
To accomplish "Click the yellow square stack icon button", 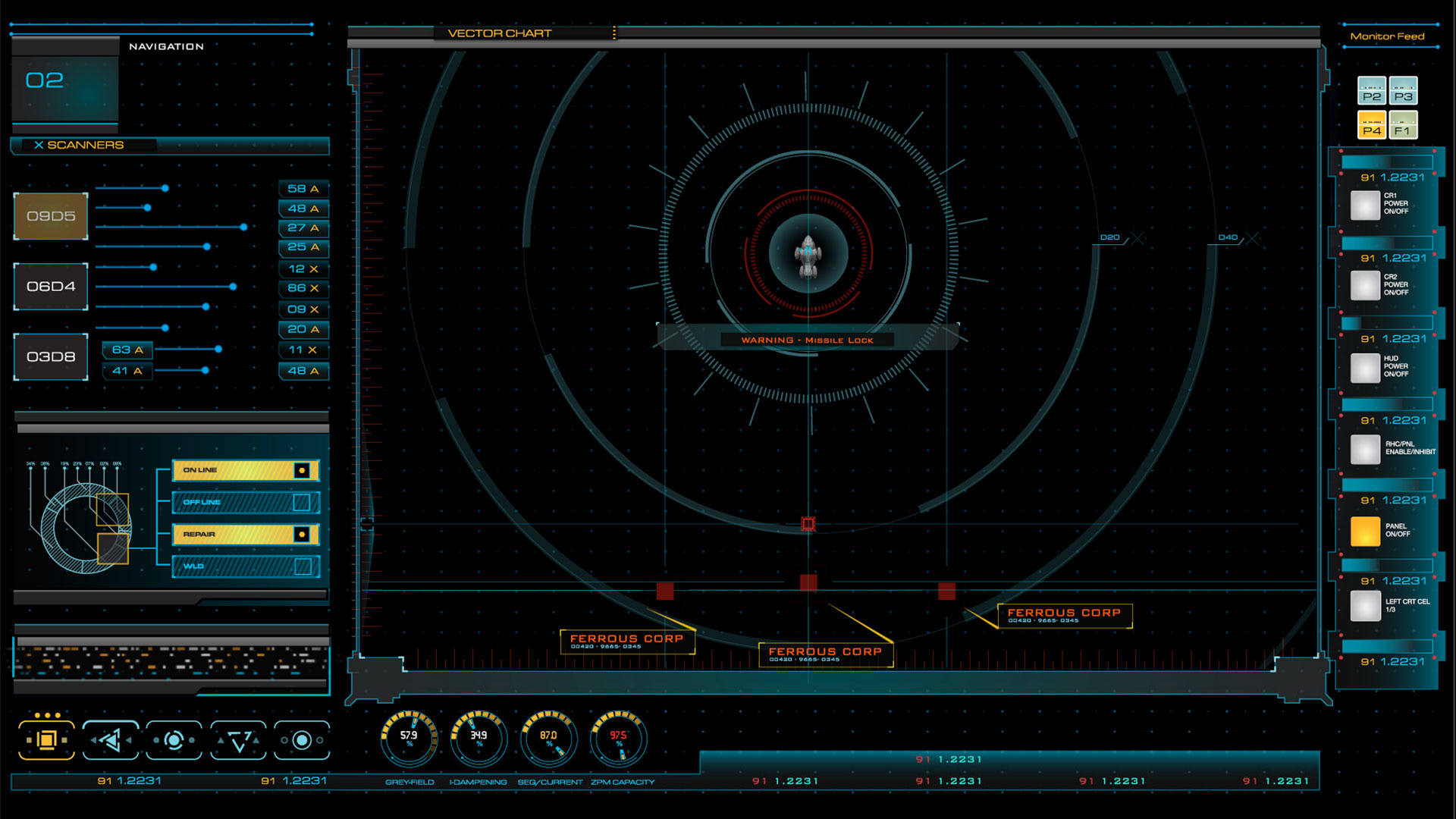I will point(46,739).
